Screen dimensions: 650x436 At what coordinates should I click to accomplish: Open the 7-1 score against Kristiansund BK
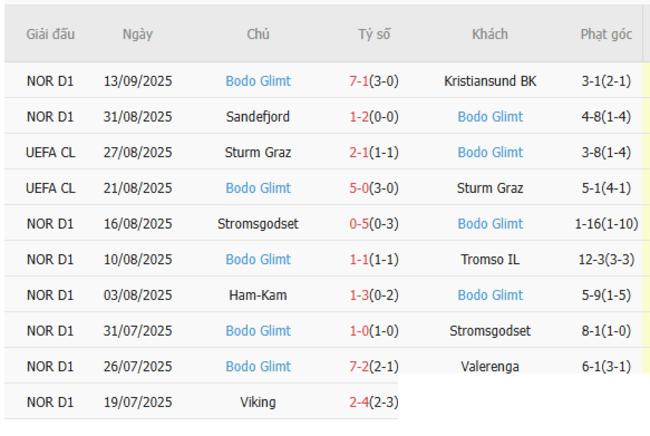pyautogui.click(x=359, y=81)
